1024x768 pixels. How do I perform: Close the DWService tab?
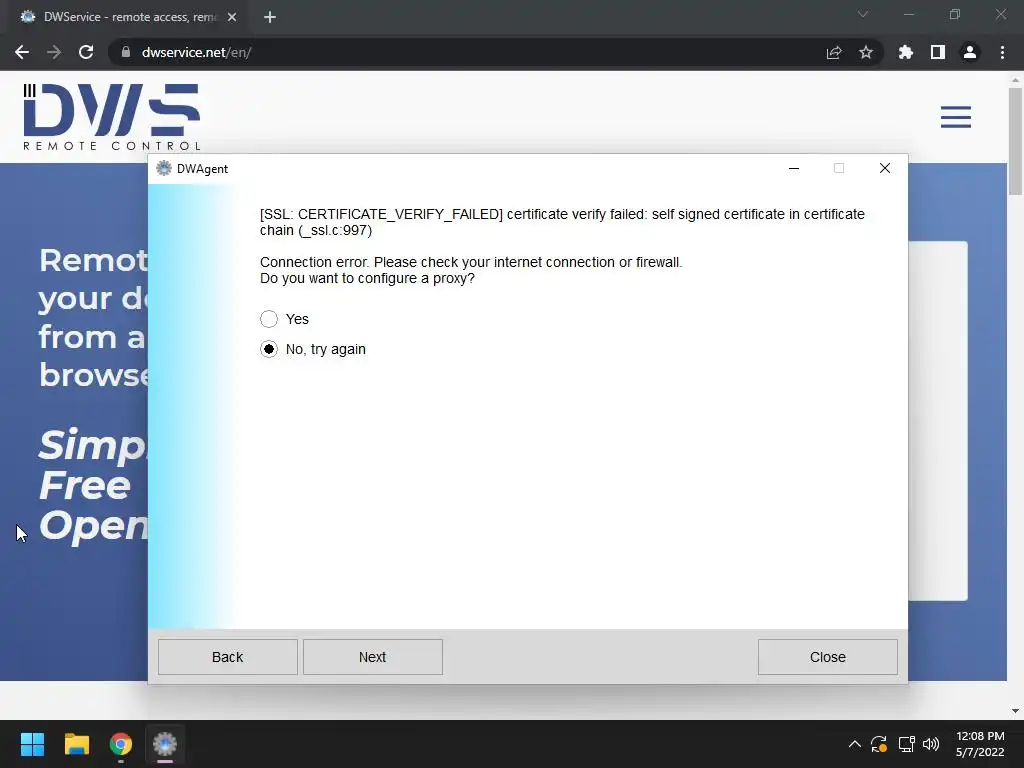click(x=232, y=17)
